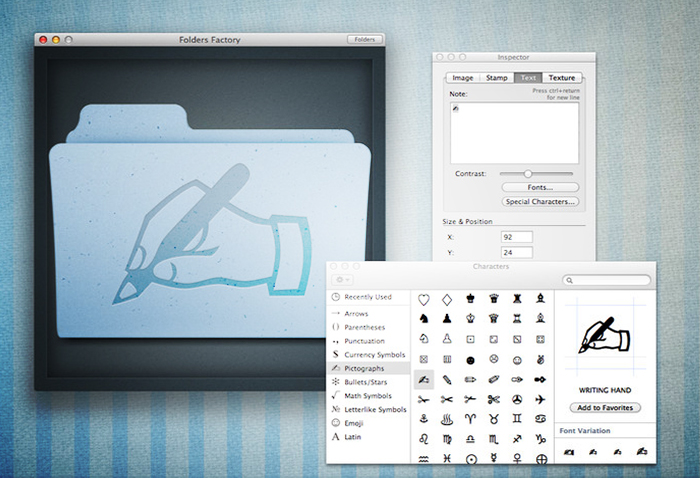This screenshot has height=478, width=700.
Task: Select the Letterlike Symbols category
Action: click(x=369, y=409)
